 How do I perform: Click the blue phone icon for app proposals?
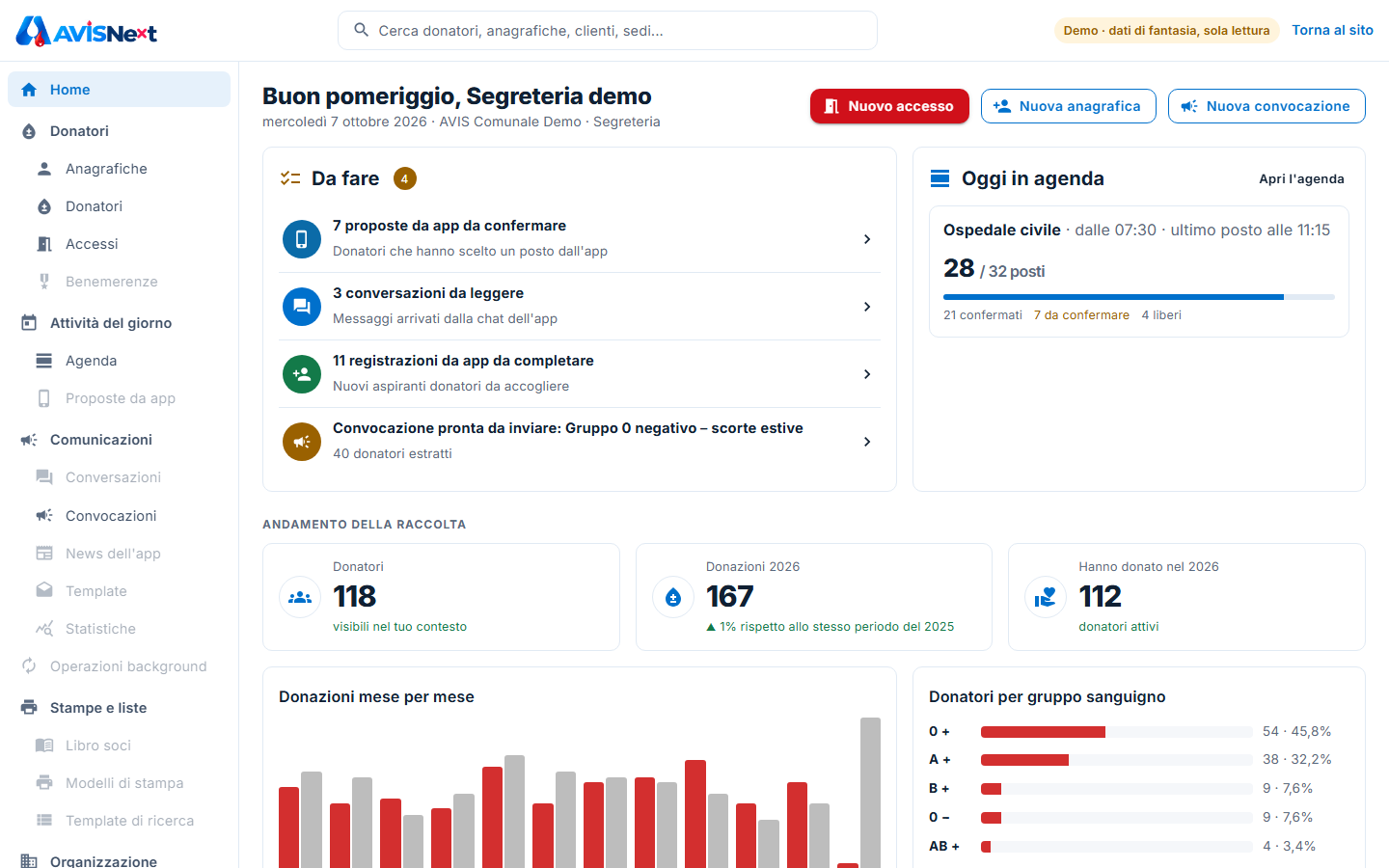302,239
